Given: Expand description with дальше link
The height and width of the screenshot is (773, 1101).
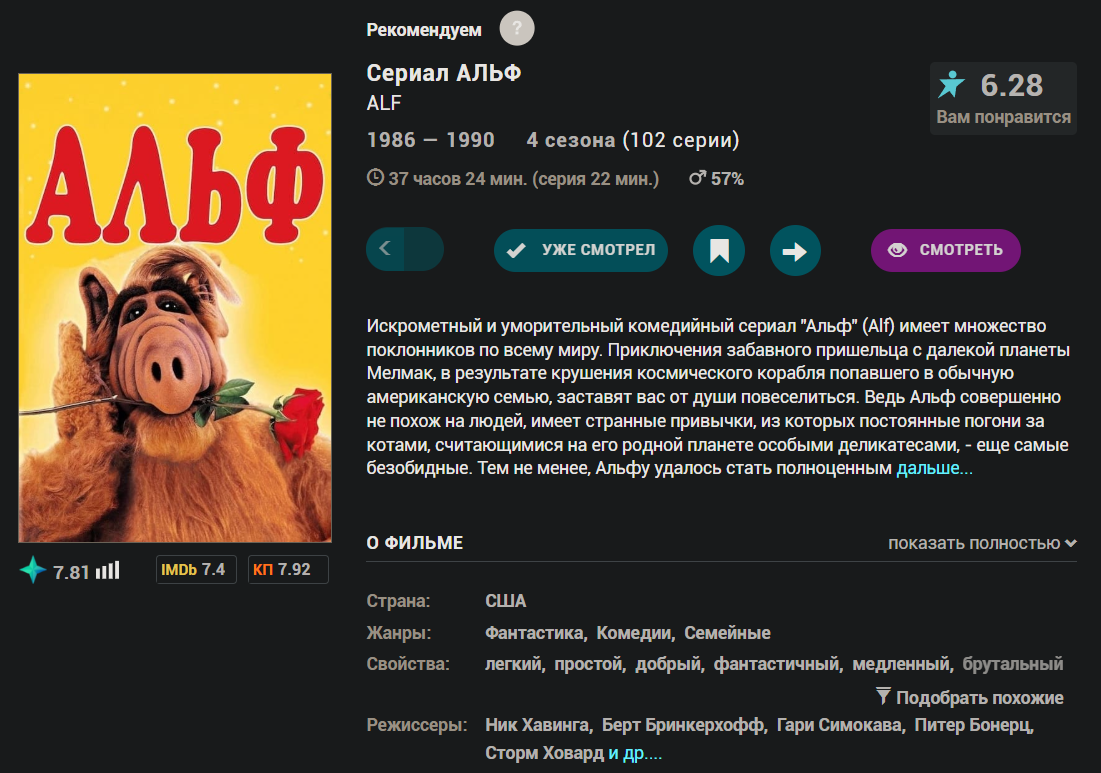Looking at the screenshot, I should (934, 468).
